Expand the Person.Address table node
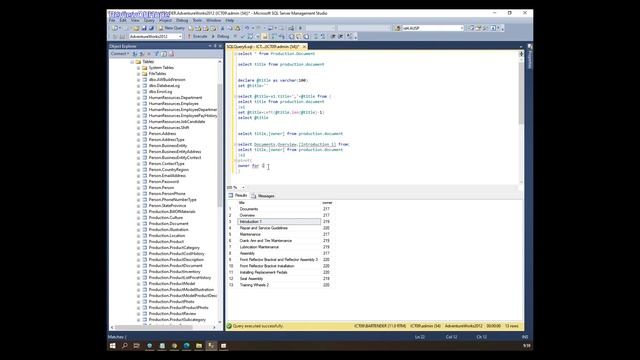The width and height of the screenshot is (640, 360). point(138,134)
